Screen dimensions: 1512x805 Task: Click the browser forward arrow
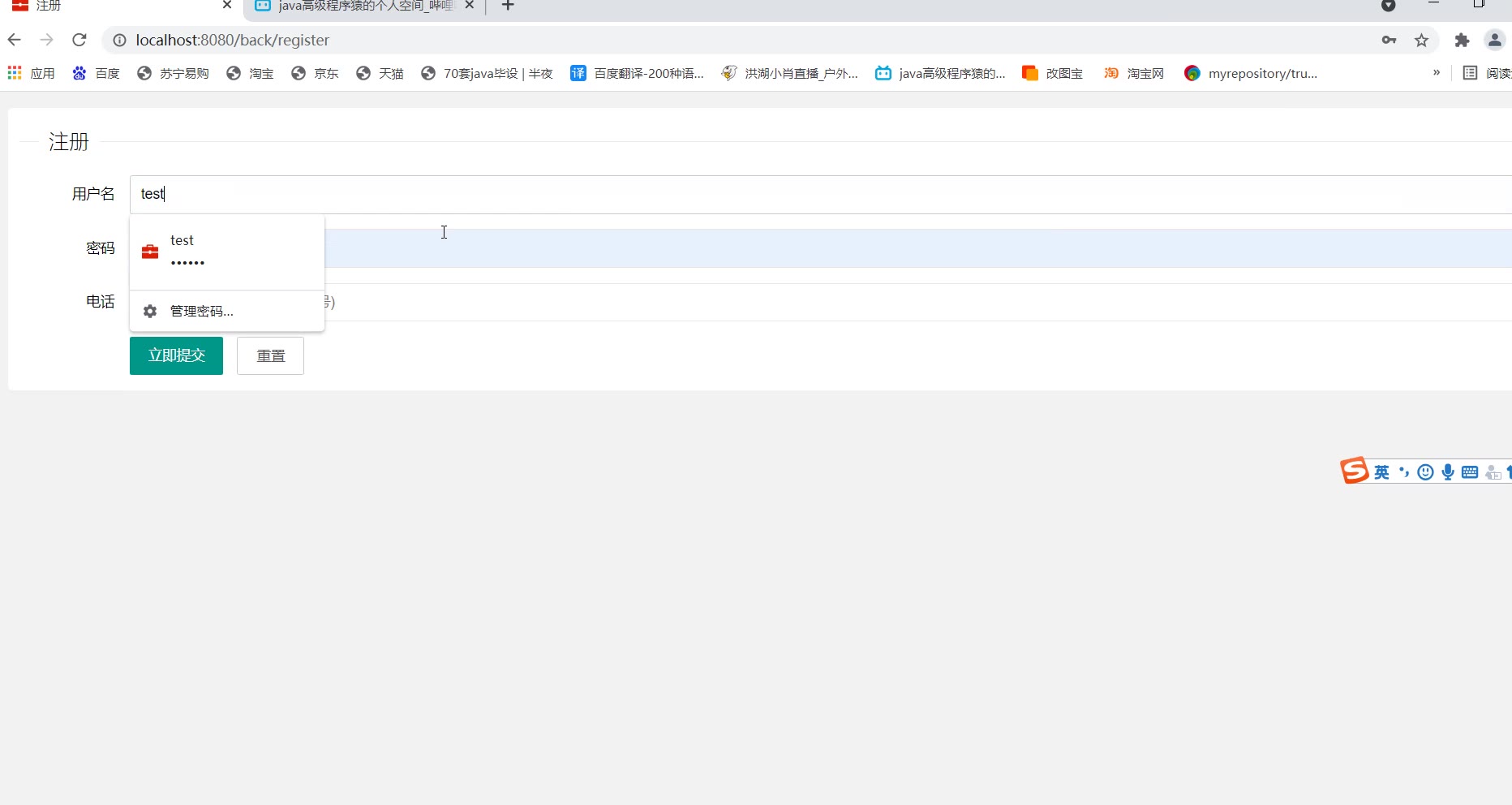tap(46, 40)
